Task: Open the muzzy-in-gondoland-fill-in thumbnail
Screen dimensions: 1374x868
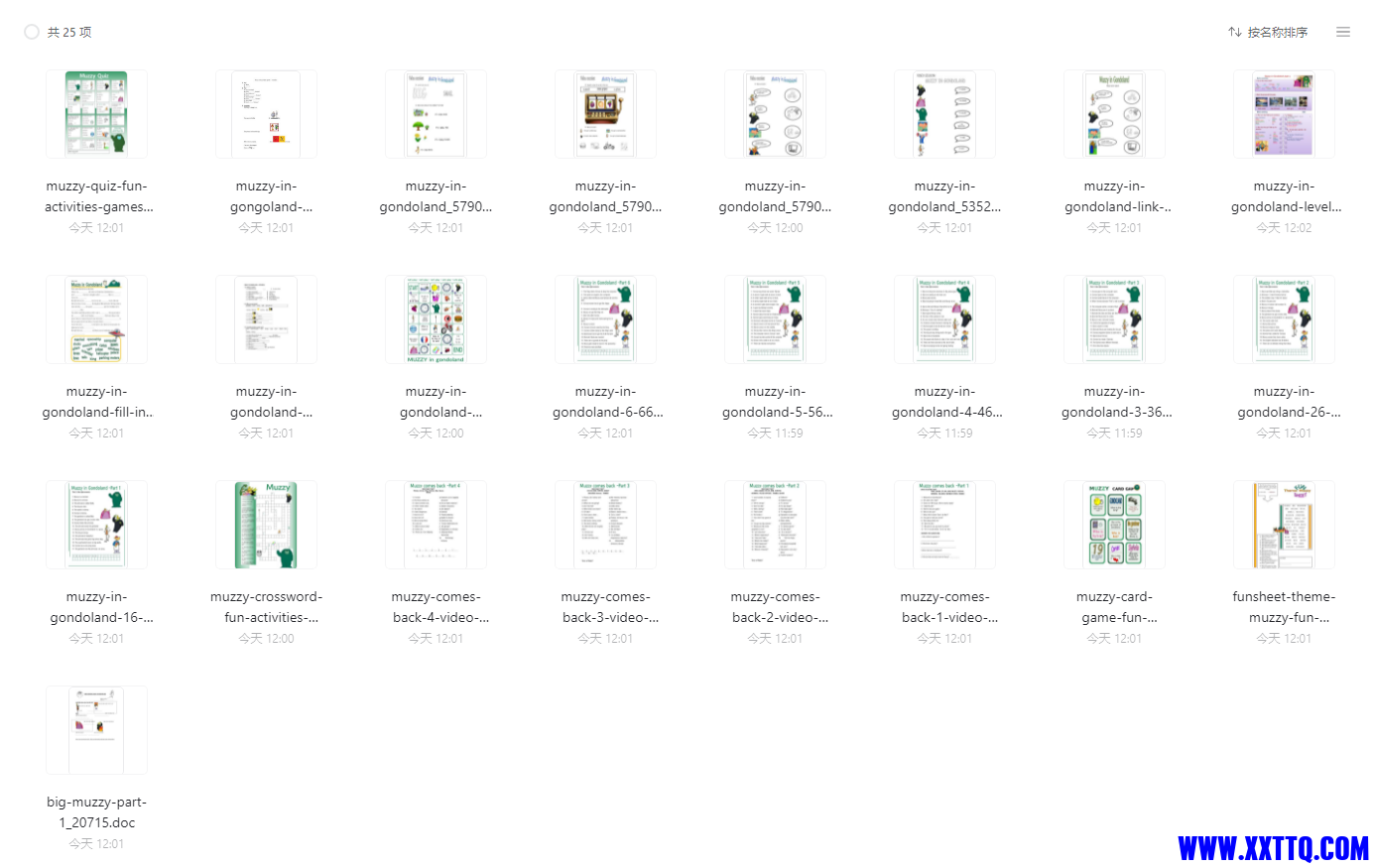Action: 96,319
